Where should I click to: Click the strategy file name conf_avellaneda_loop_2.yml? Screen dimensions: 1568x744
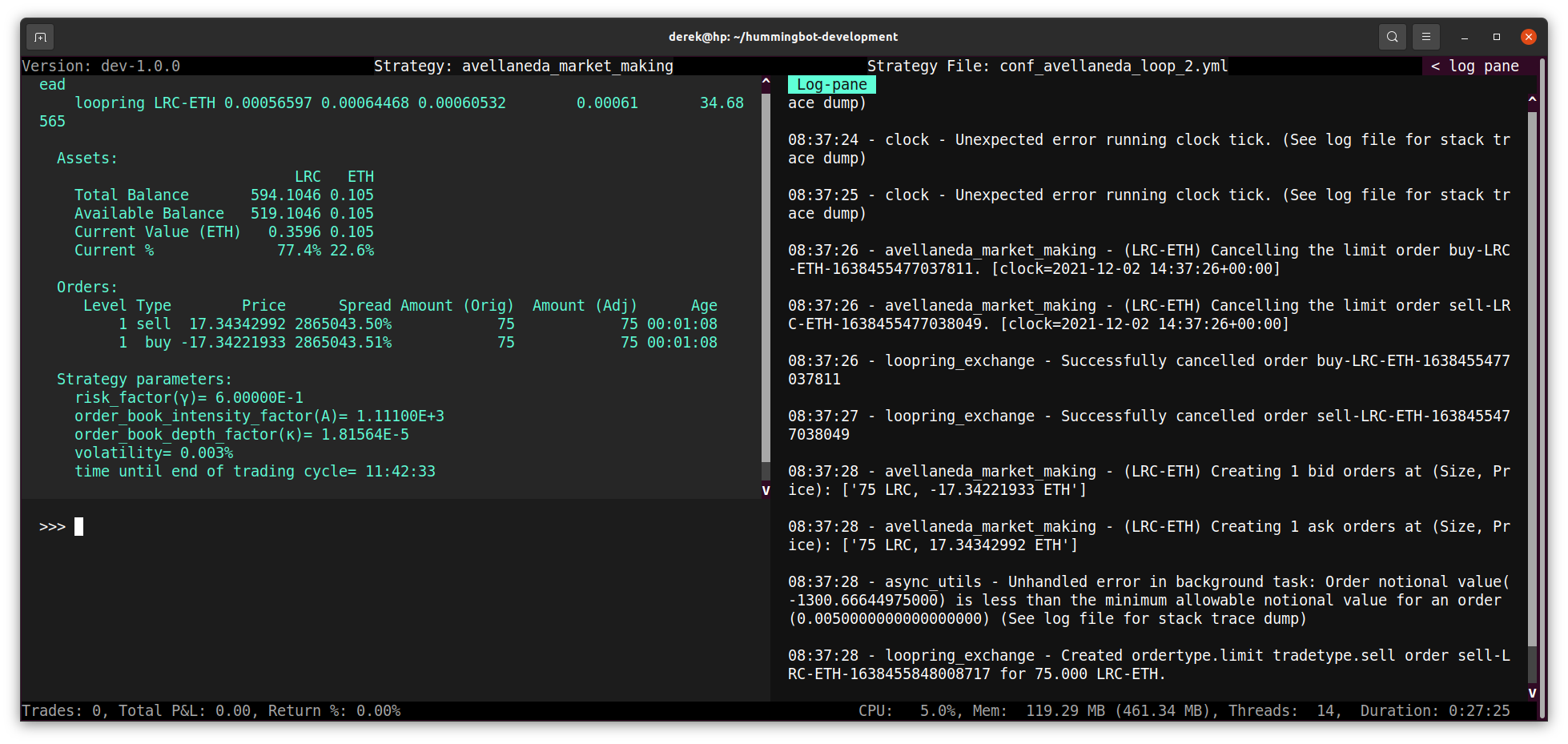click(x=1113, y=66)
